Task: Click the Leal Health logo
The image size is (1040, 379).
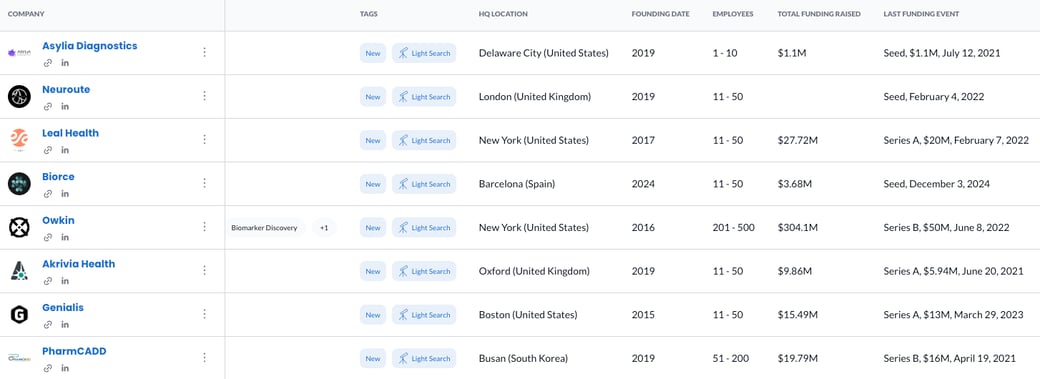Action: pyautogui.click(x=19, y=140)
